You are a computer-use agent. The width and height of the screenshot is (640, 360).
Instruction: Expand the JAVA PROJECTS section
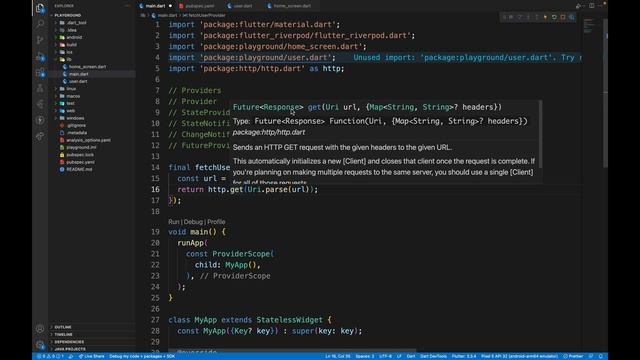point(70,349)
